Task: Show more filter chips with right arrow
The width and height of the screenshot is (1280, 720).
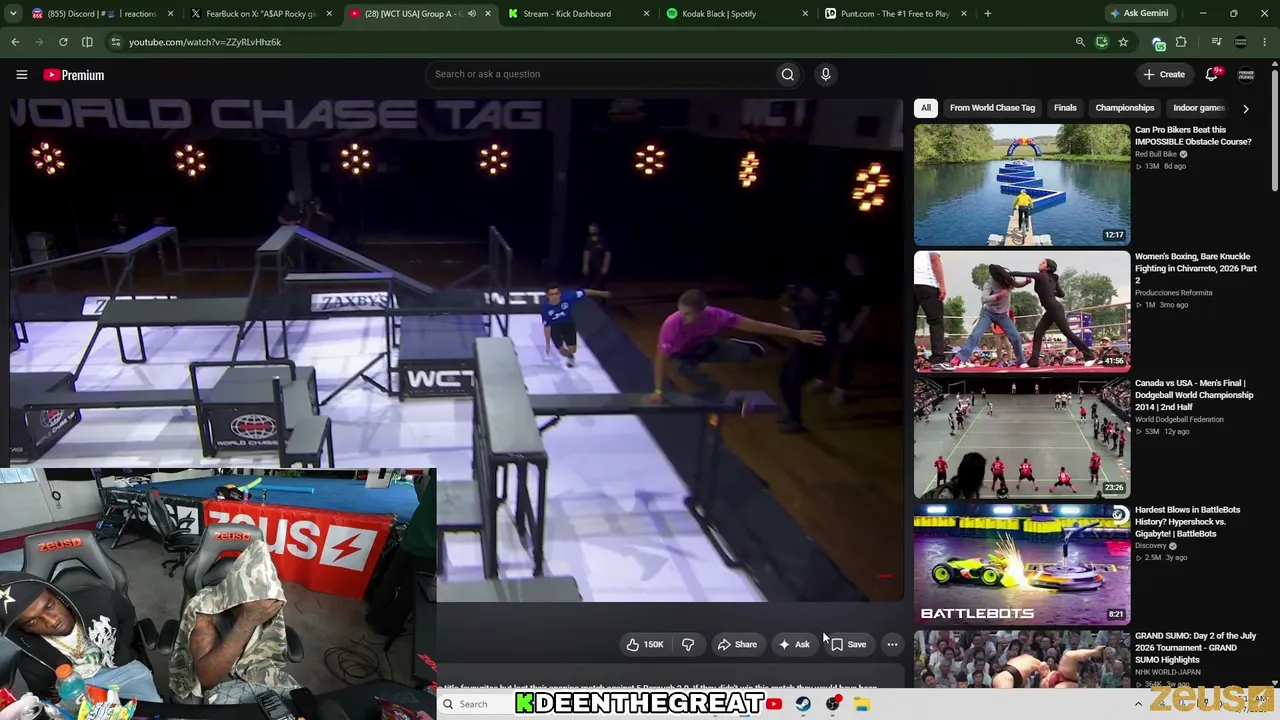Action: coord(1245,108)
